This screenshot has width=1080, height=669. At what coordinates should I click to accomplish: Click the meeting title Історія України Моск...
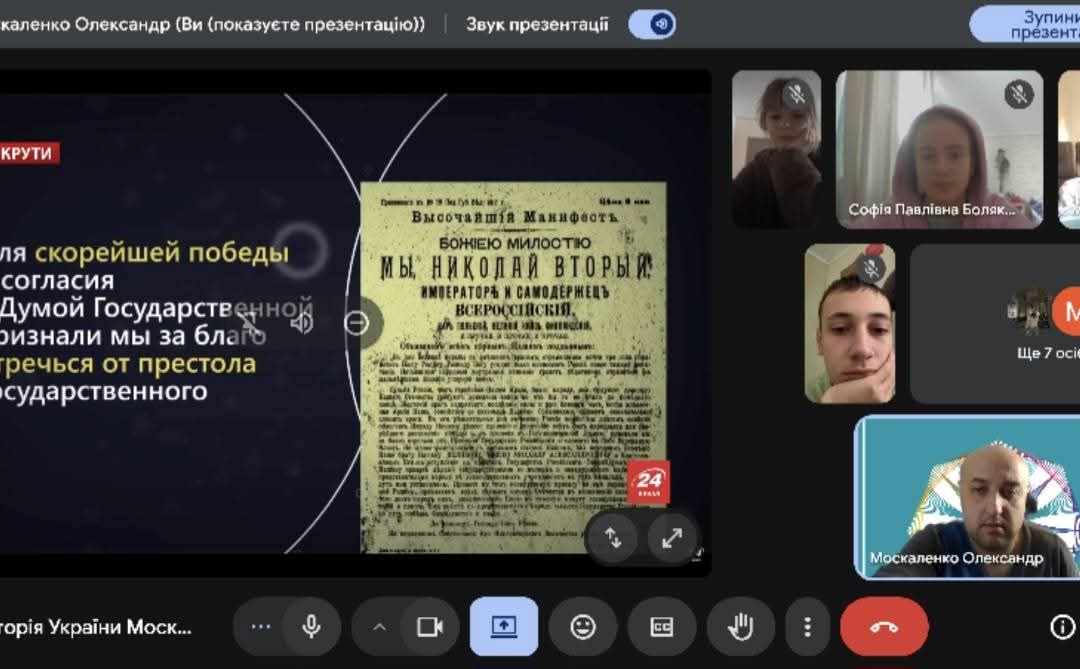click(x=95, y=627)
